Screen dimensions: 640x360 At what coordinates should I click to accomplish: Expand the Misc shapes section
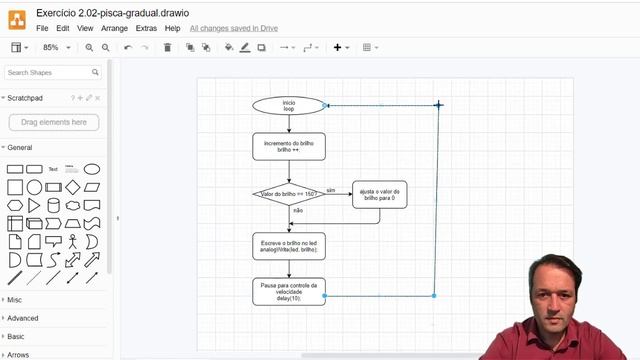pyautogui.click(x=12, y=300)
